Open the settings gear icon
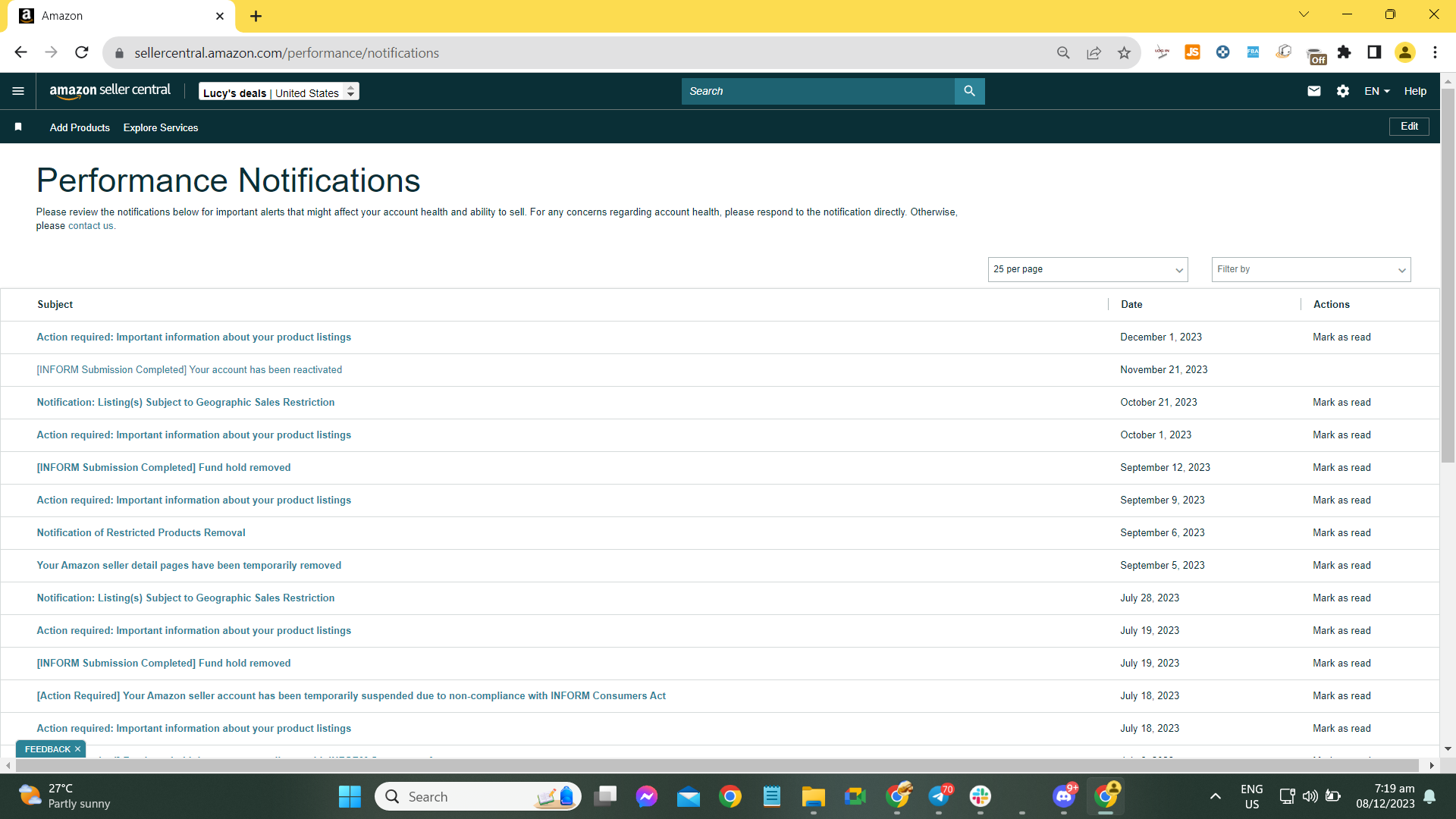 coord(1343,91)
